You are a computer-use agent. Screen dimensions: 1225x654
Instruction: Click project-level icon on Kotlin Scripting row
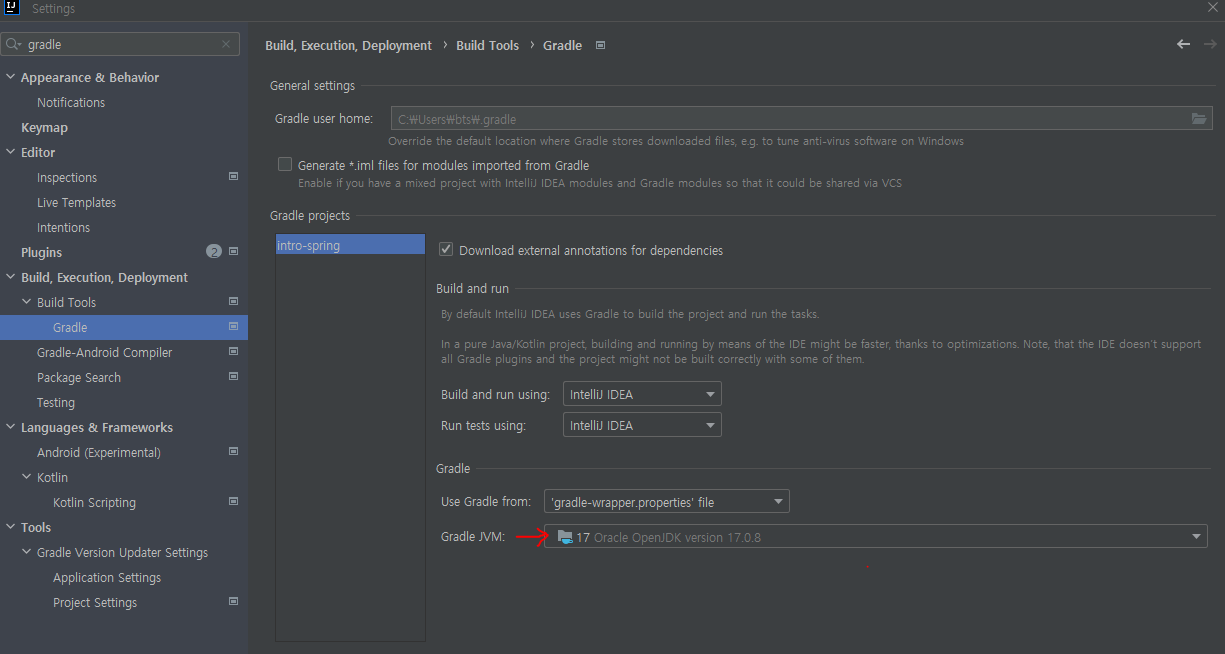pyautogui.click(x=233, y=502)
